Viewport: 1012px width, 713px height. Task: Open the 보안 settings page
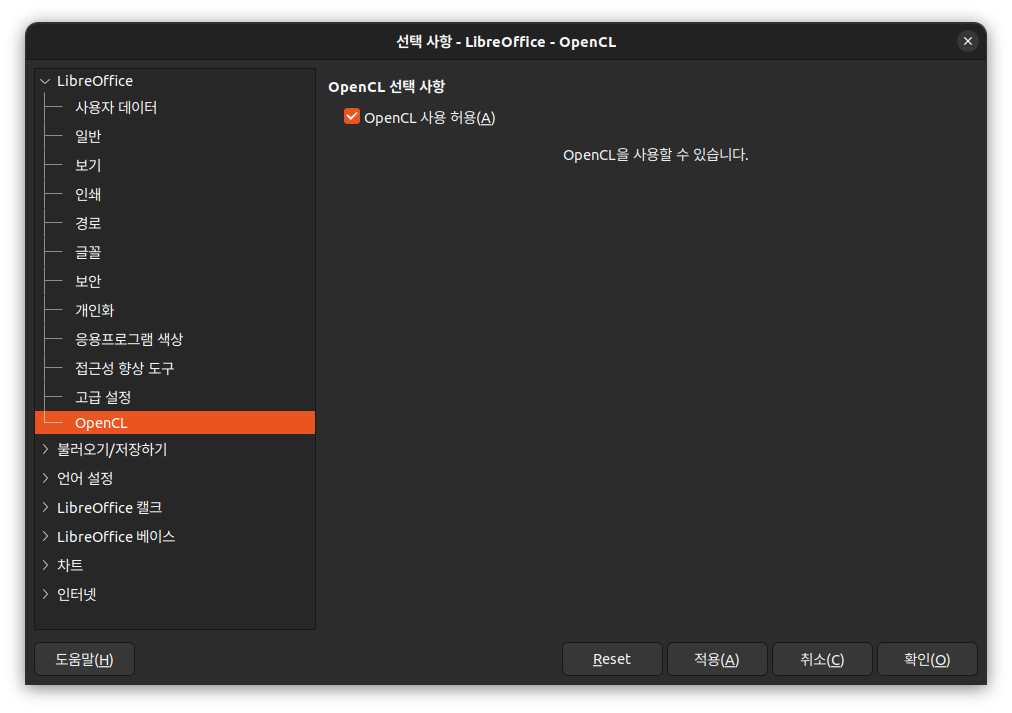[x=88, y=282]
